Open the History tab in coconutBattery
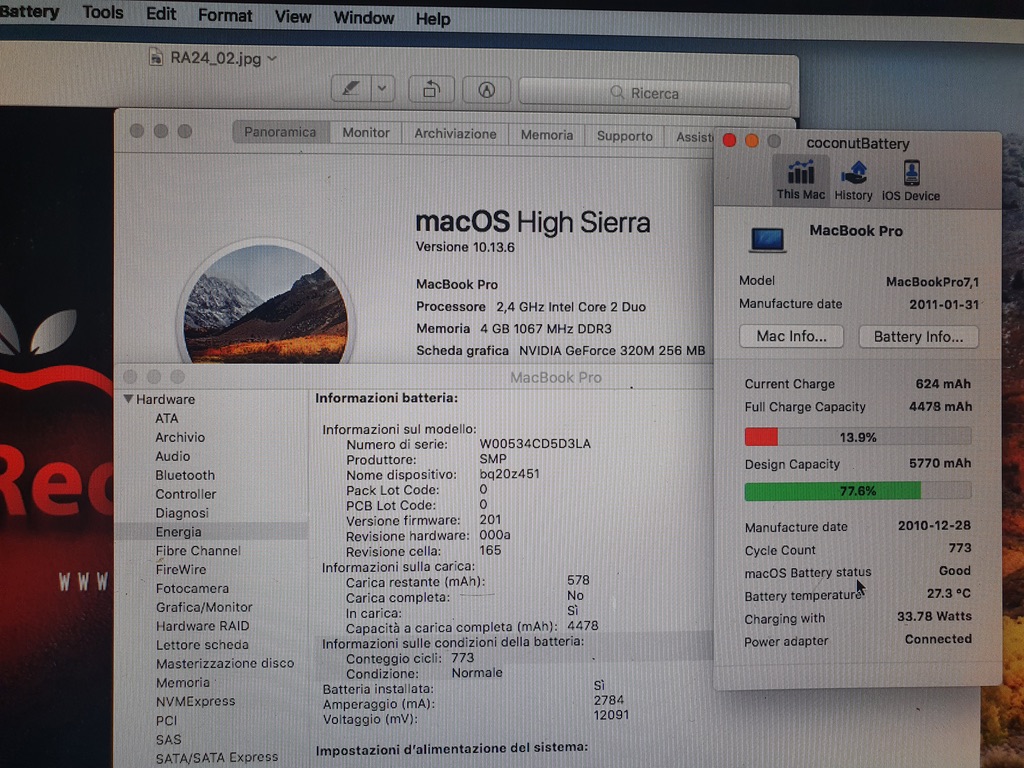 [853, 181]
